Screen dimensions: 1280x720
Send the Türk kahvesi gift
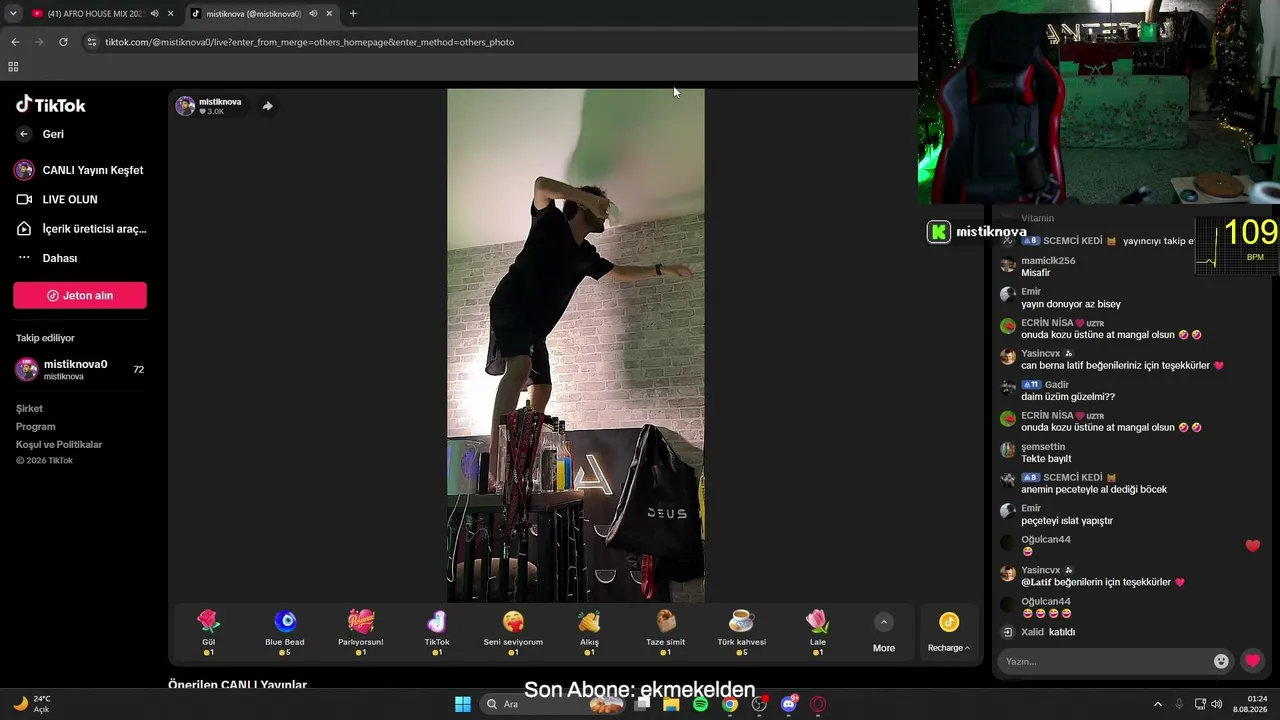(741, 633)
